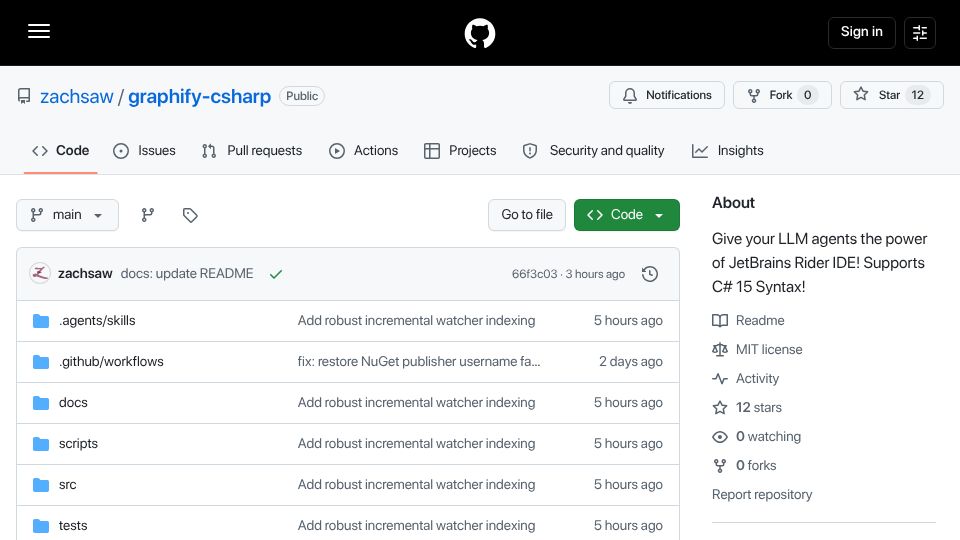Screen dimensions: 960x540
Task: Click the Sign in button
Action: coord(861,32)
